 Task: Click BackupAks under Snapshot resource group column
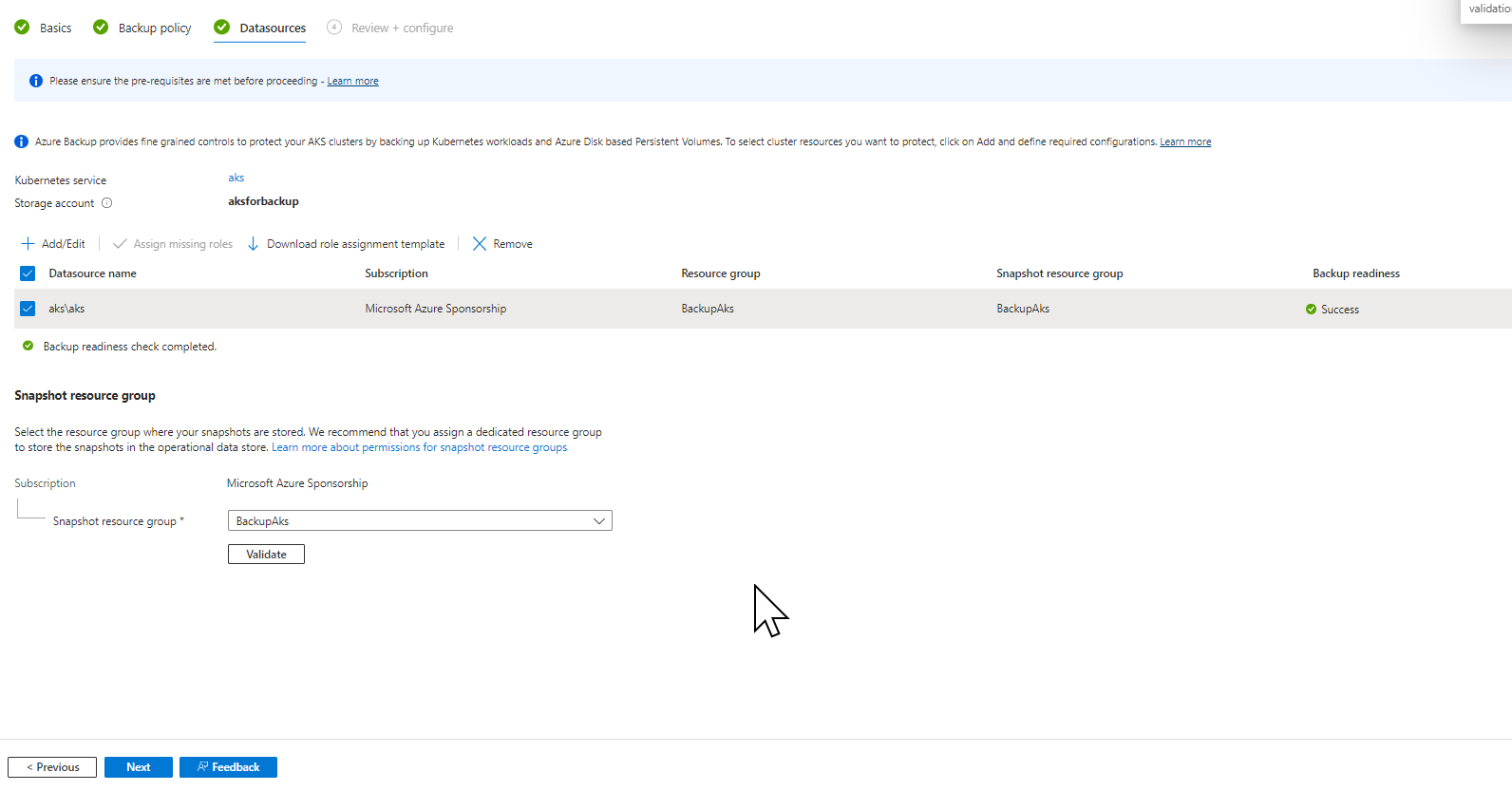coord(1023,309)
